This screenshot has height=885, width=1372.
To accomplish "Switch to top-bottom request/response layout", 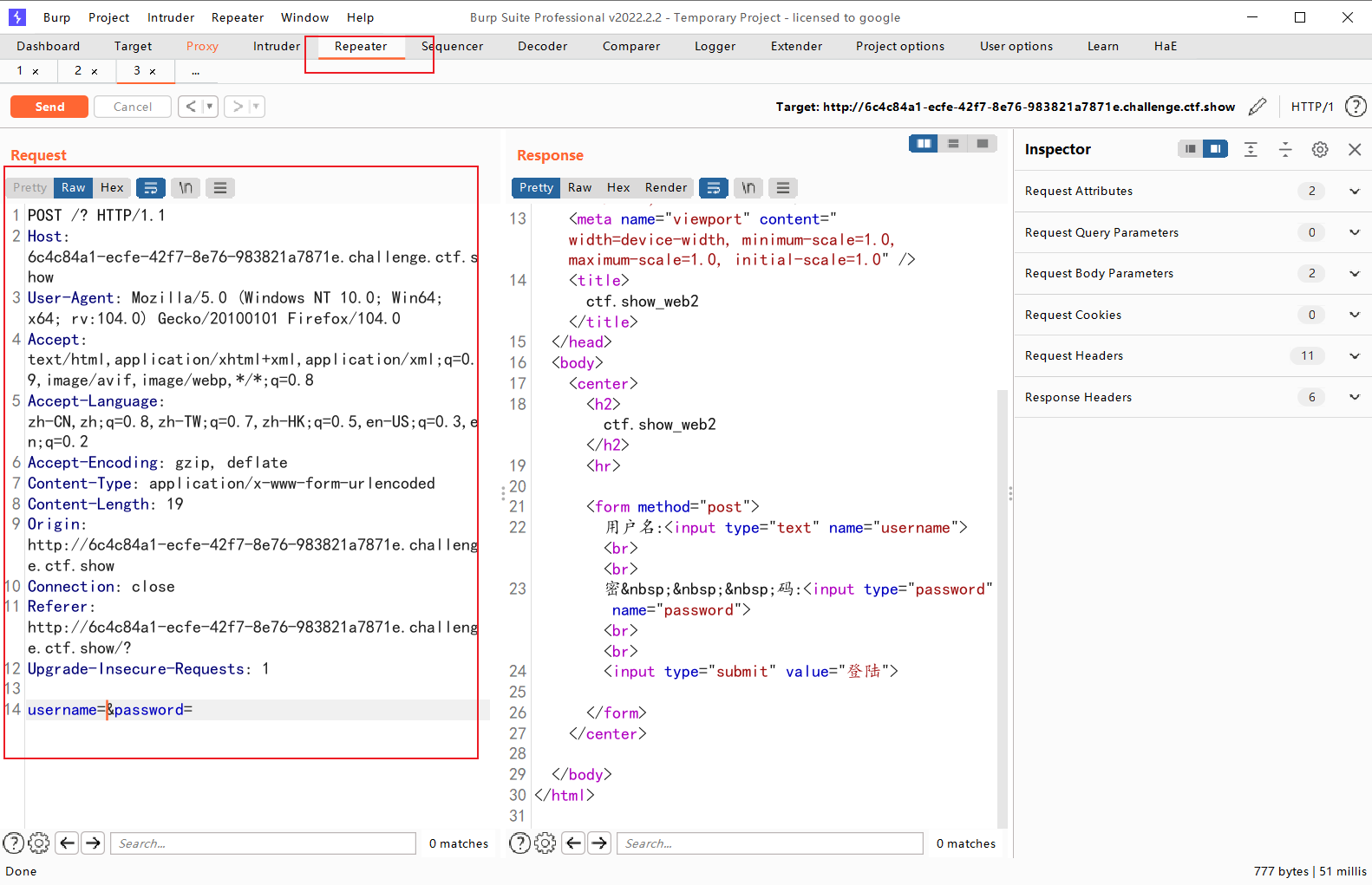I will pyautogui.click(x=953, y=144).
